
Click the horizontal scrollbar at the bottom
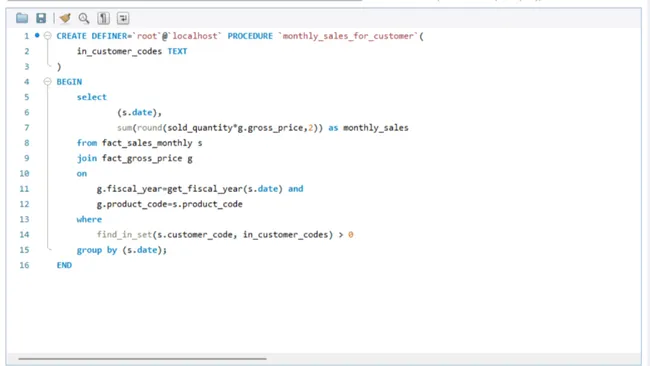coord(142,359)
